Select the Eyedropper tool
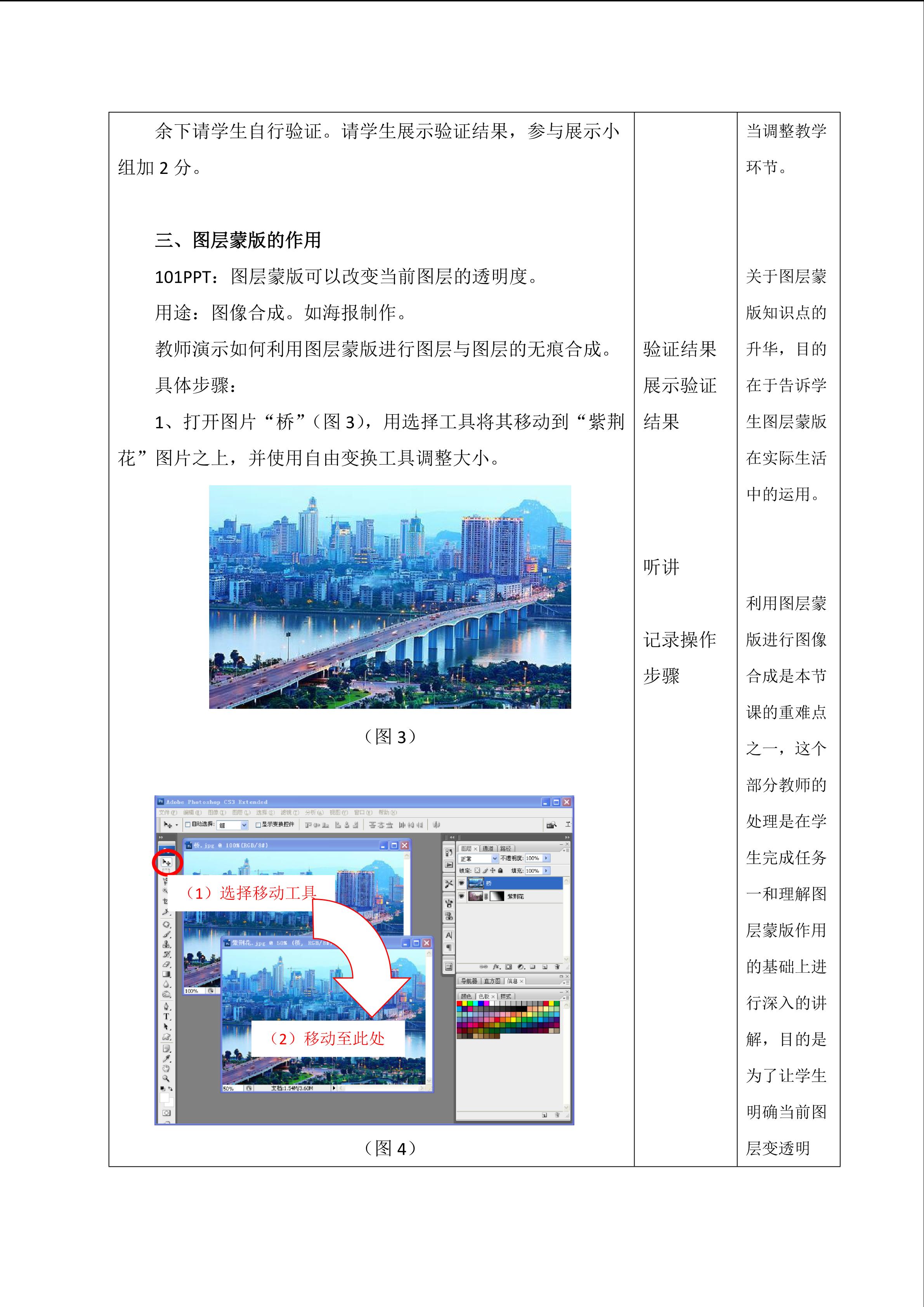This screenshot has width=924, height=1307. point(167,1059)
